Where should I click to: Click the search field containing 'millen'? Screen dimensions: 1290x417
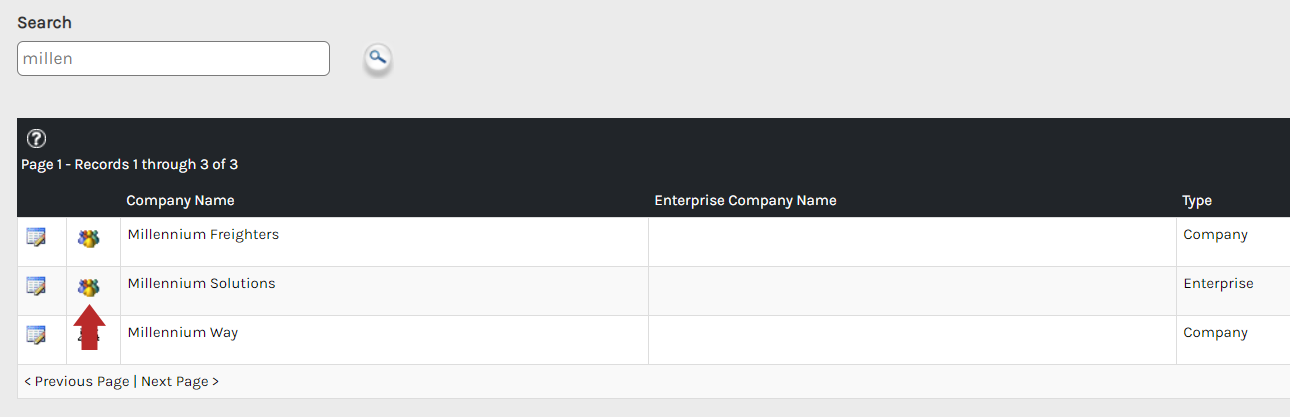click(173, 58)
